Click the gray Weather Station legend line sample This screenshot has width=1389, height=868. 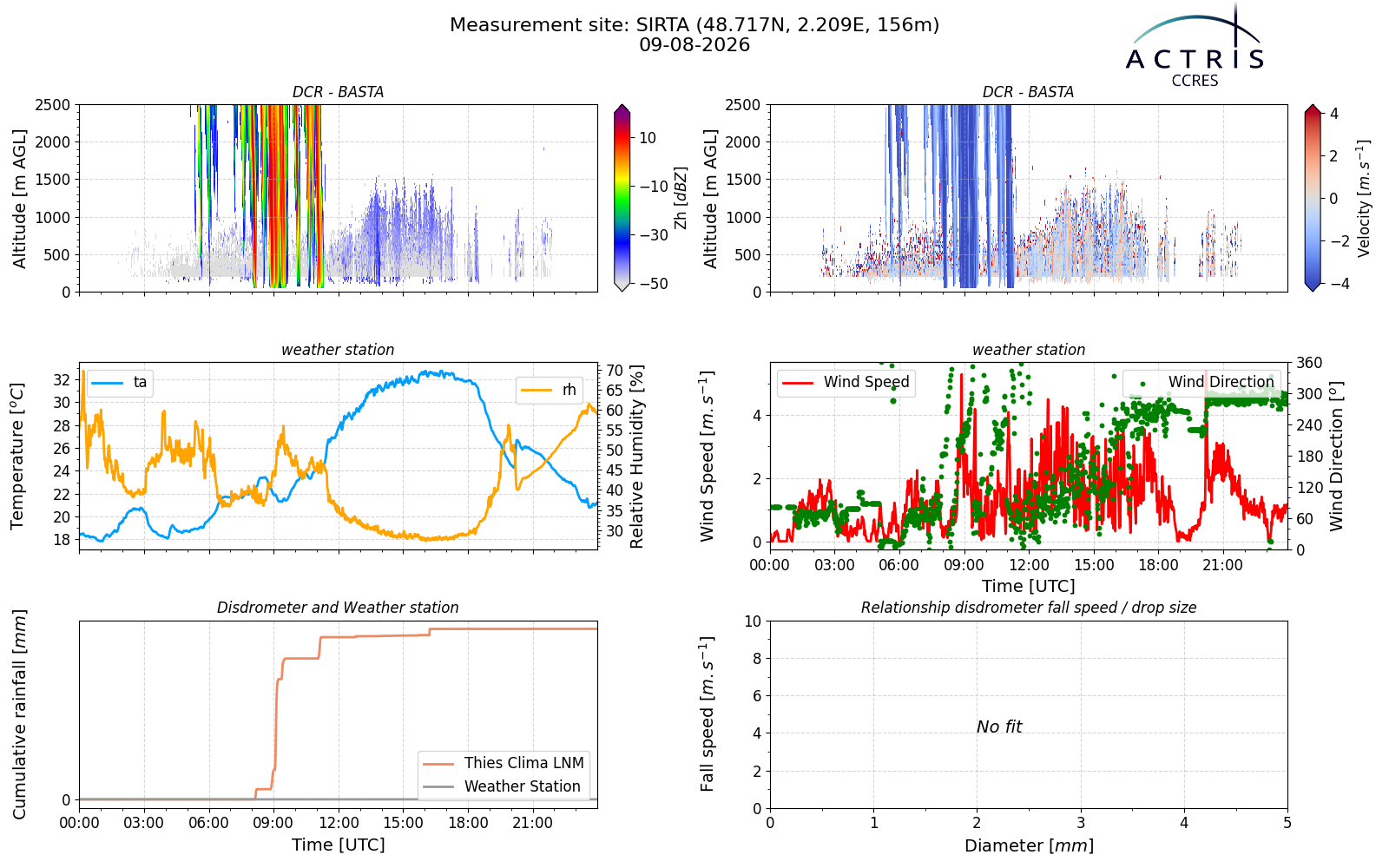(438, 786)
